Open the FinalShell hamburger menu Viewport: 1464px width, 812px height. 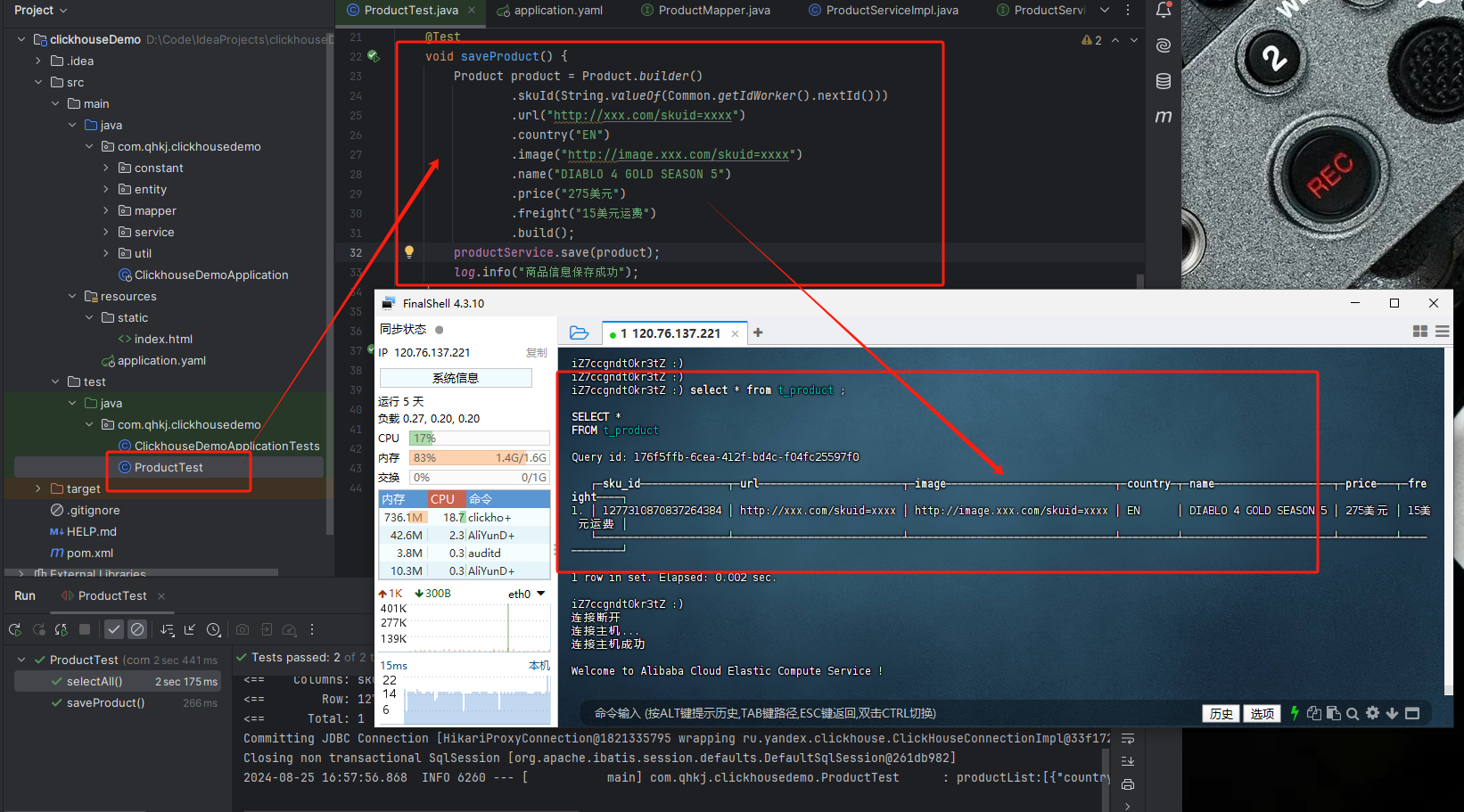coord(1442,332)
